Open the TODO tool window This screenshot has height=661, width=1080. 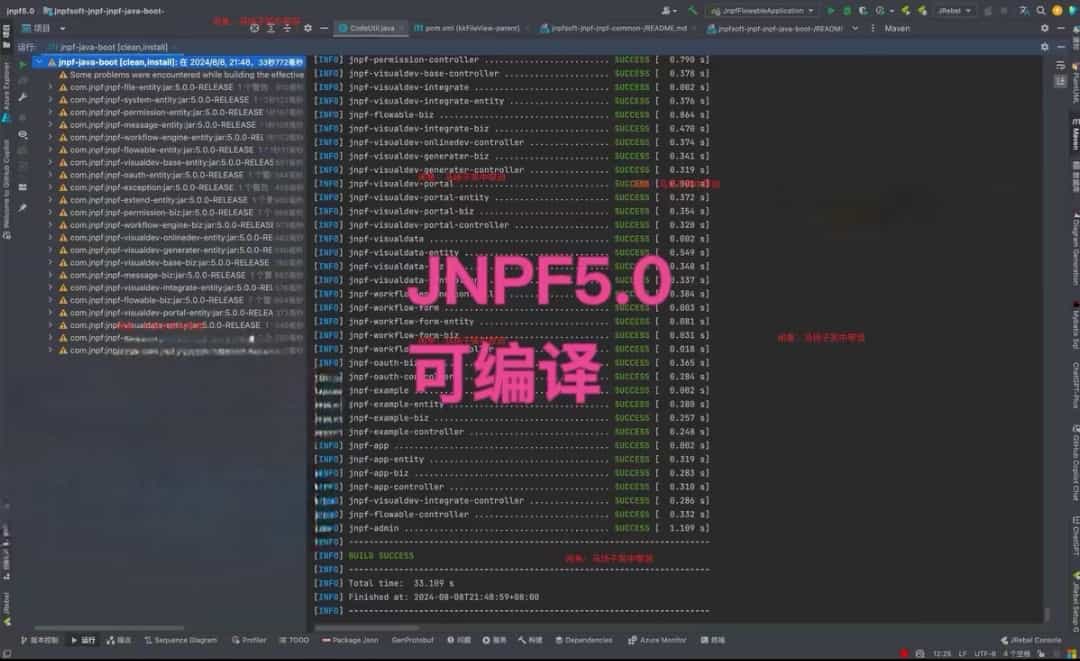294,640
